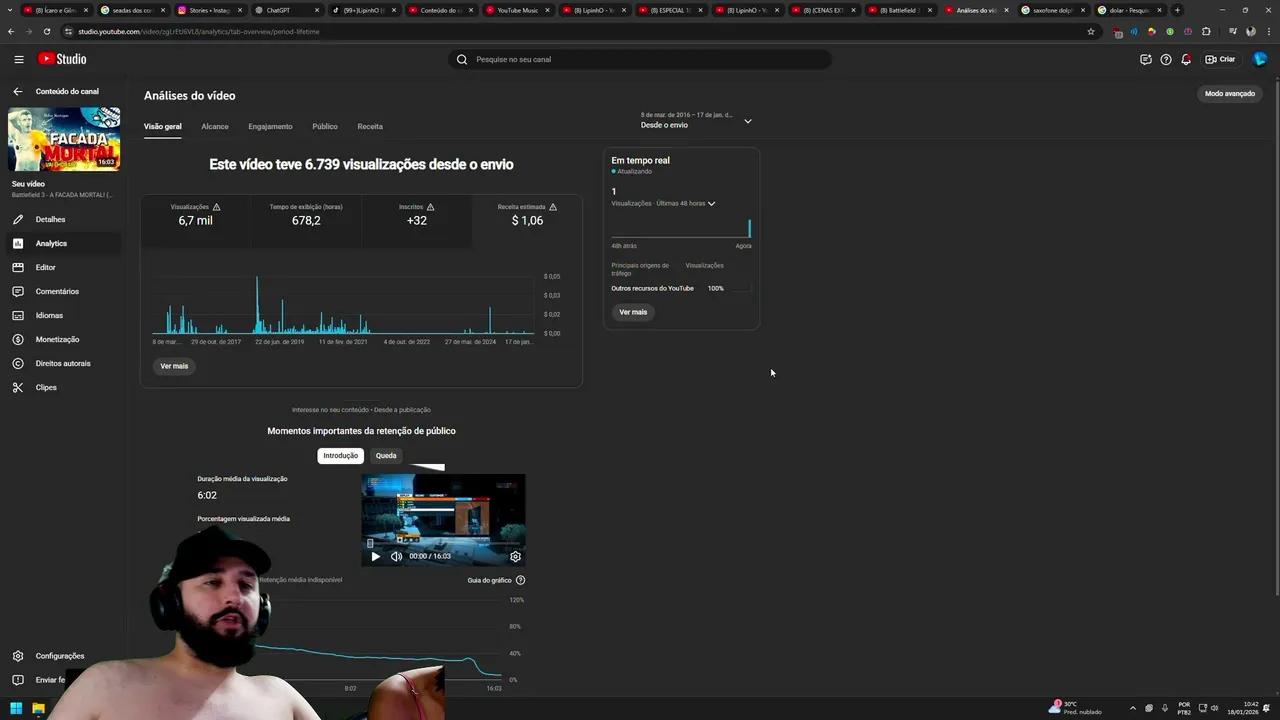Click the Modo avançado button

click(x=1229, y=93)
